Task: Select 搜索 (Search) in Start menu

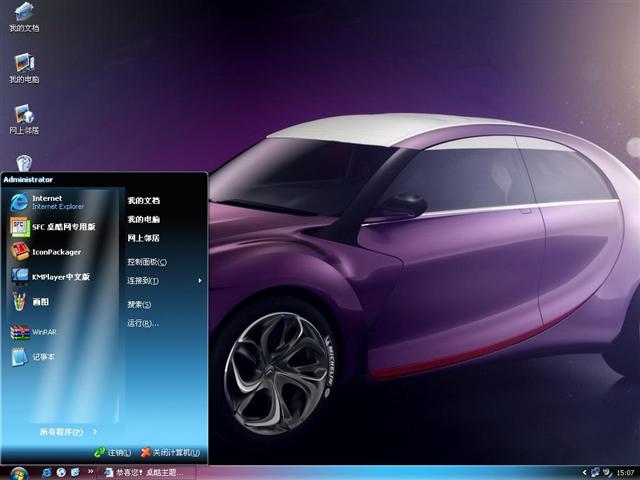Action: [x=139, y=304]
